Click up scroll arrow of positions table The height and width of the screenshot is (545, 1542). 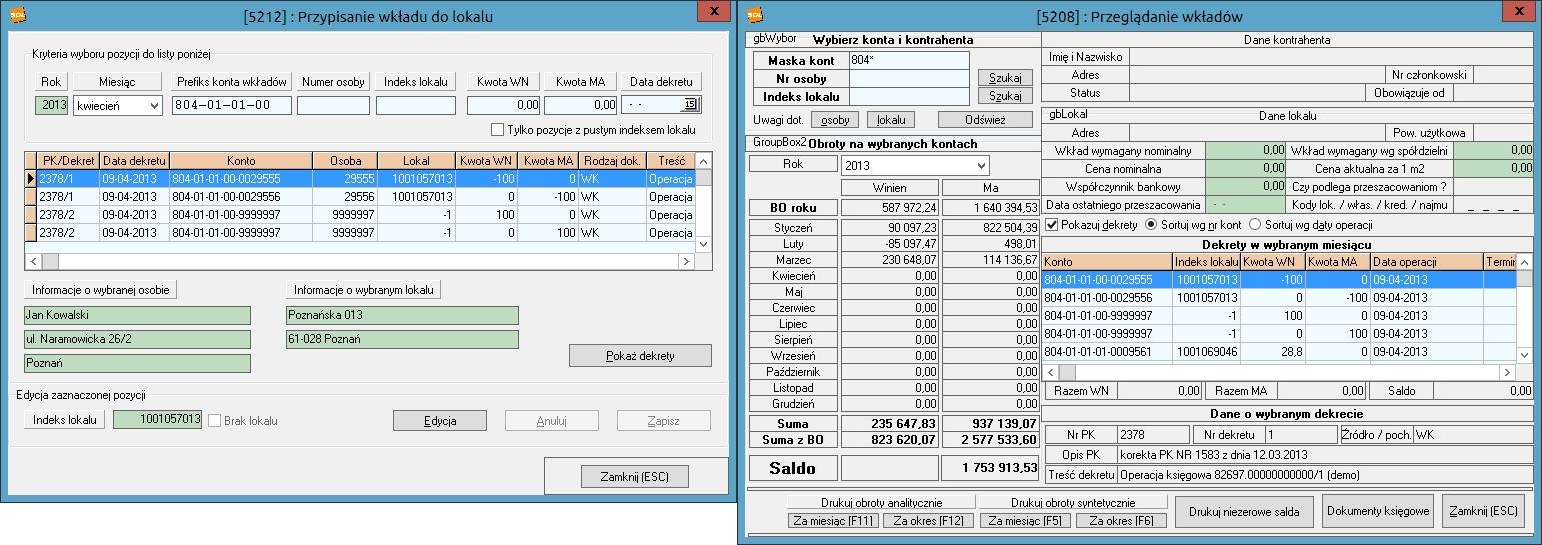(703, 161)
